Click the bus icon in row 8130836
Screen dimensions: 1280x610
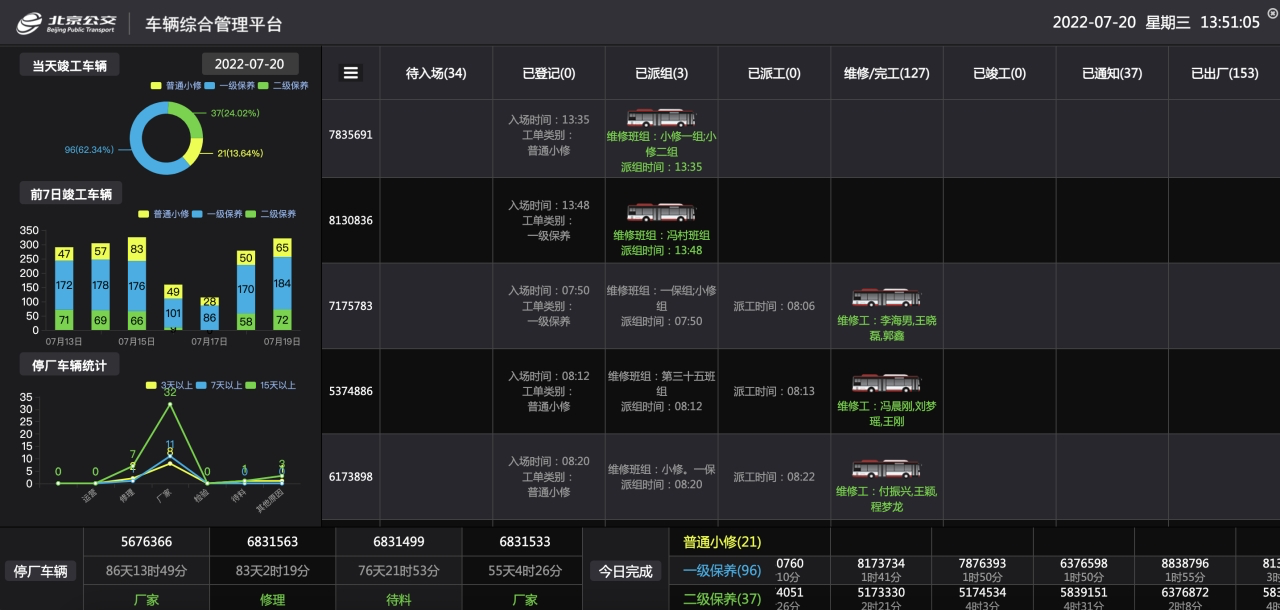tap(661, 212)
